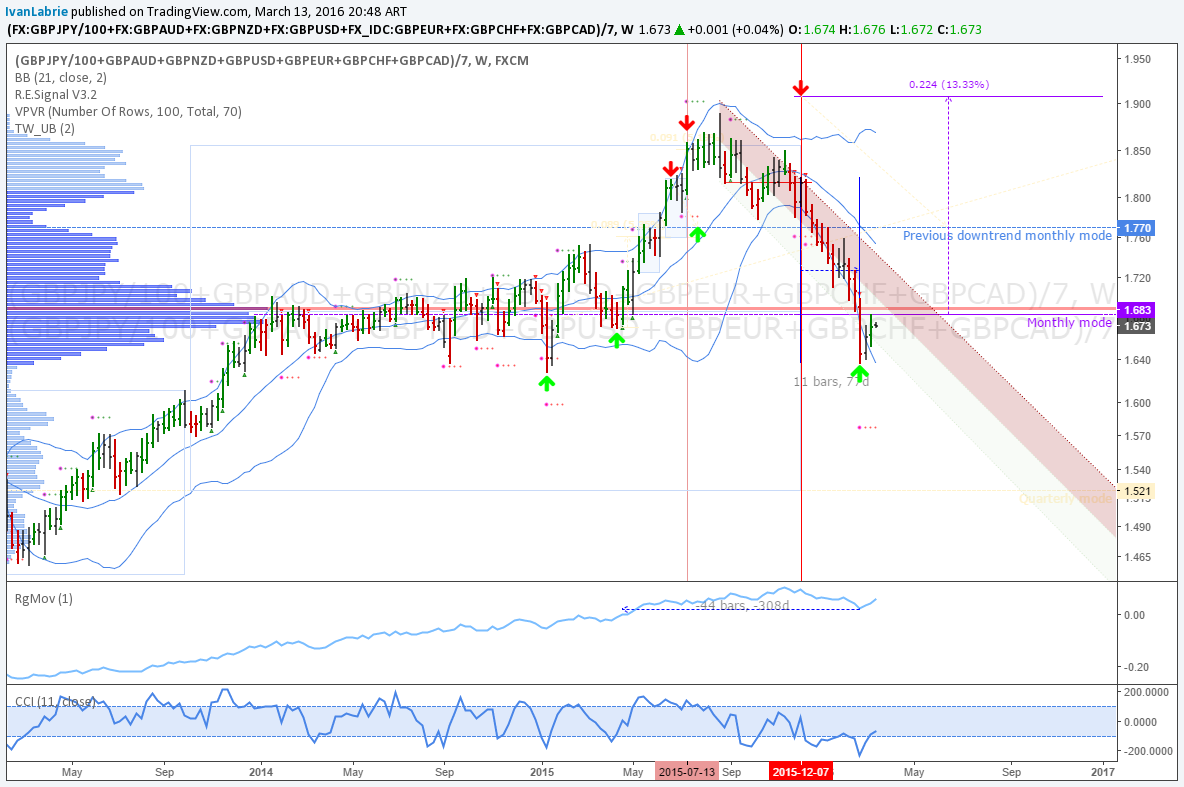Click green up arrow above 11 bars label

click(x=859, y=372)
